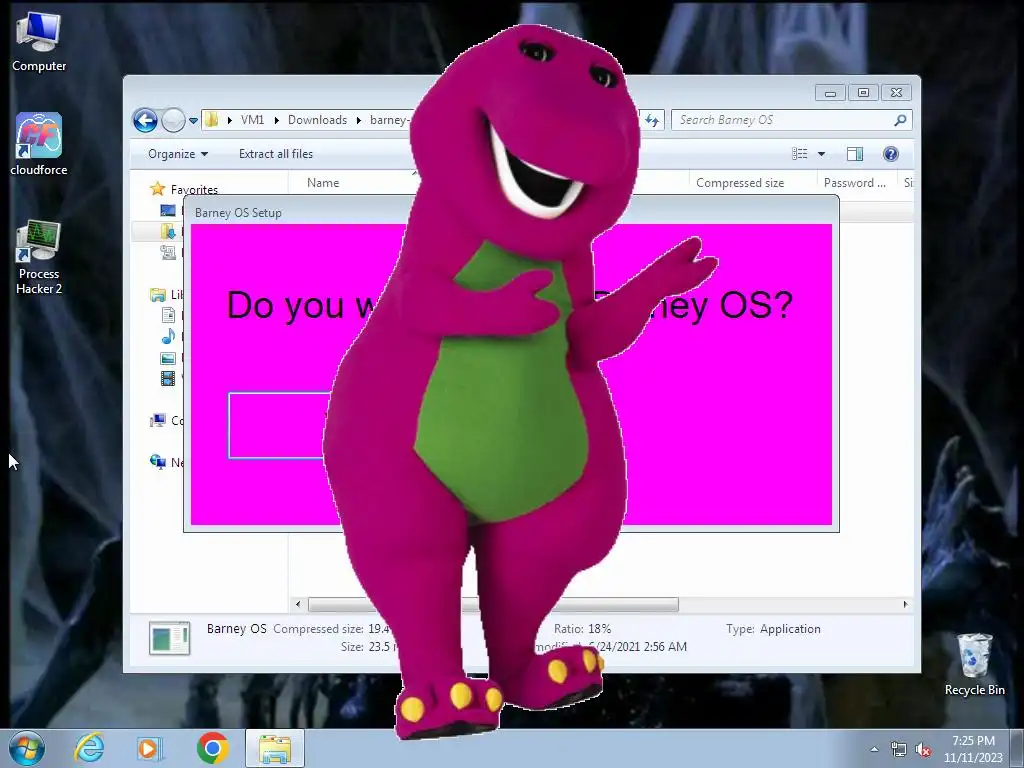1024x768 pixels.
Task: Click the Explorer forward arrow button
Action: click(173, 120)
